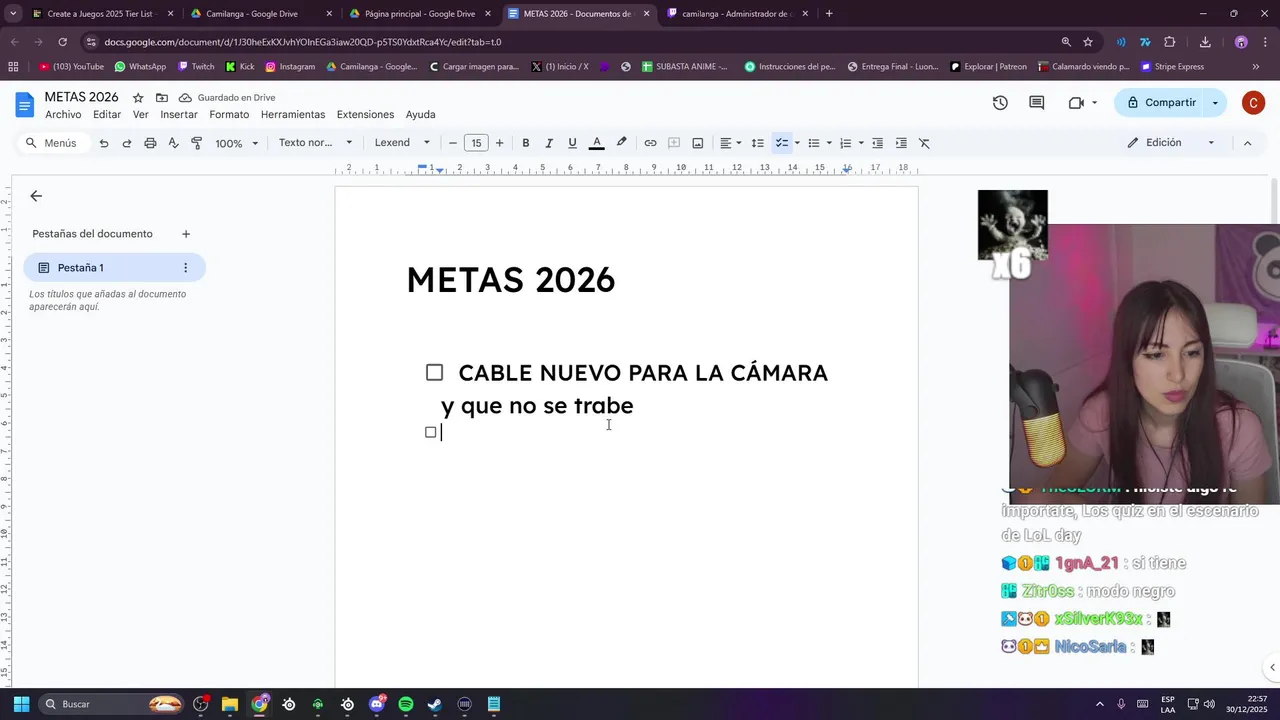Open the text alignment dropdown

[x=731, y=143]
